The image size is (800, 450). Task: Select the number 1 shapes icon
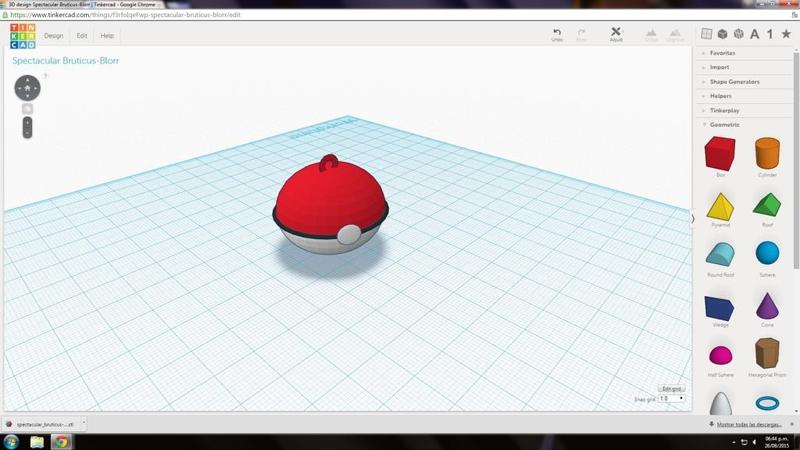click(770, 34)
